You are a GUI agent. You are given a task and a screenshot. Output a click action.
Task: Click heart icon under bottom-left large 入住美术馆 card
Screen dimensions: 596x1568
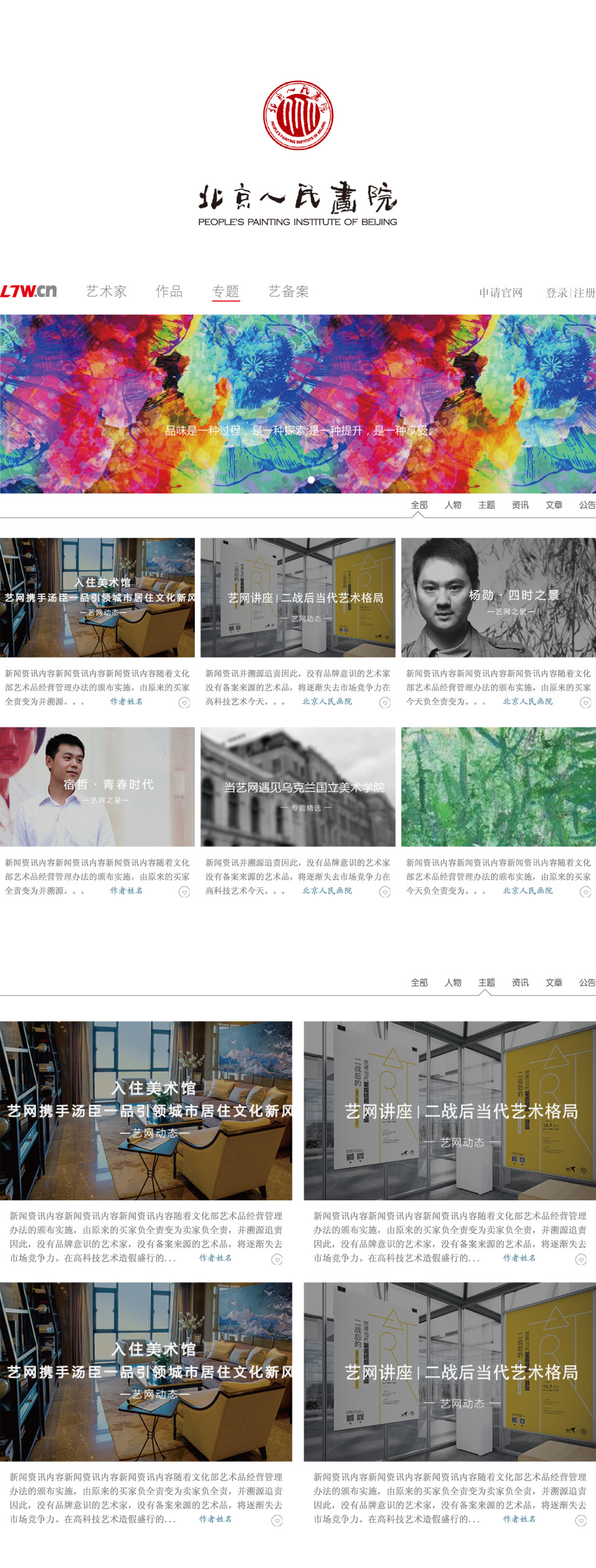click(277, 1520)
